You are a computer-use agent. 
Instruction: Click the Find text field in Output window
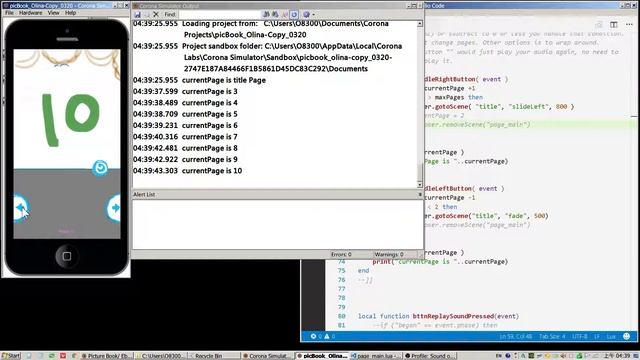click(219, 14)
